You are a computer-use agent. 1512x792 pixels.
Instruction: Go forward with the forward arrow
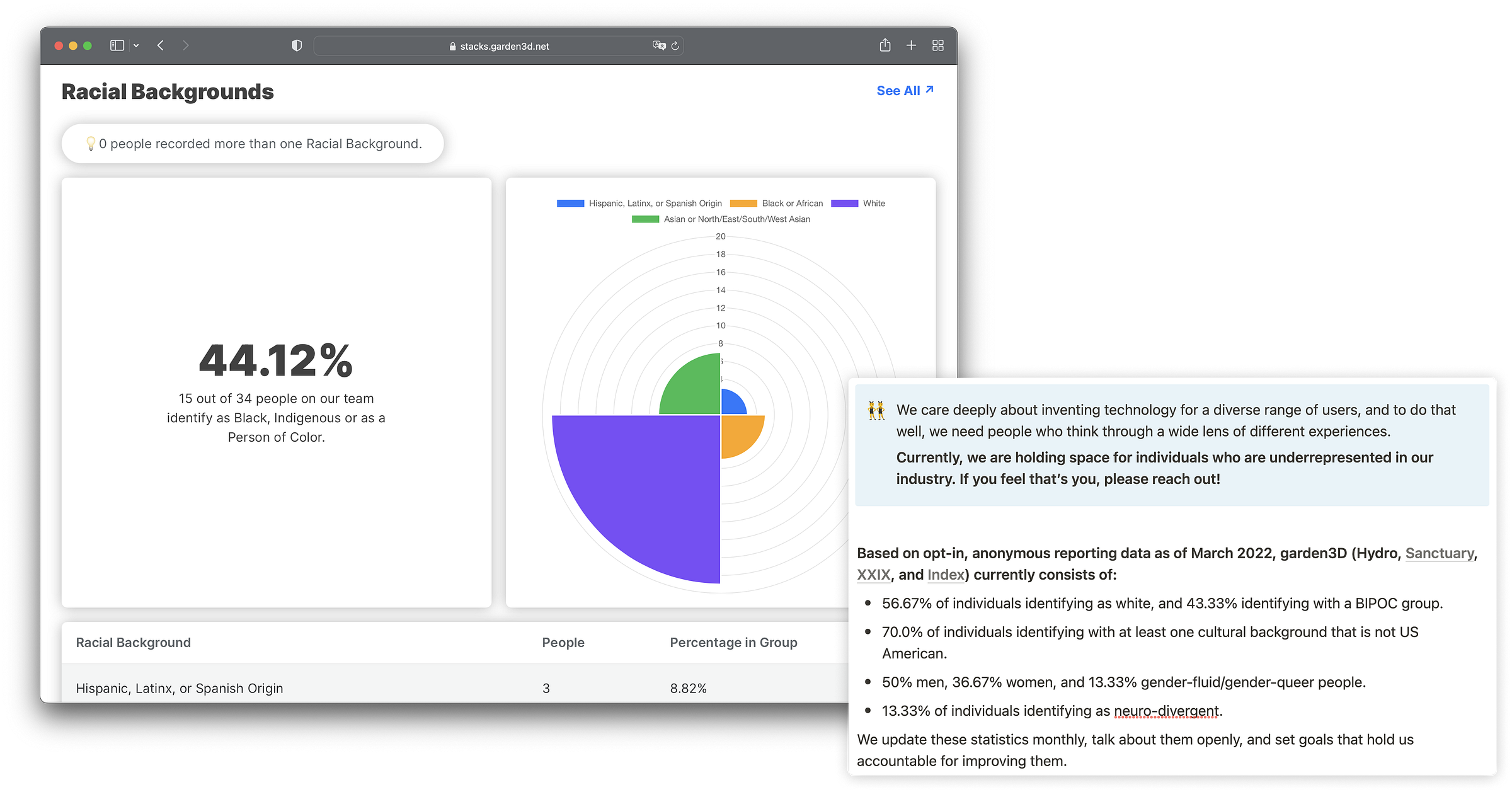coord(185,45)
